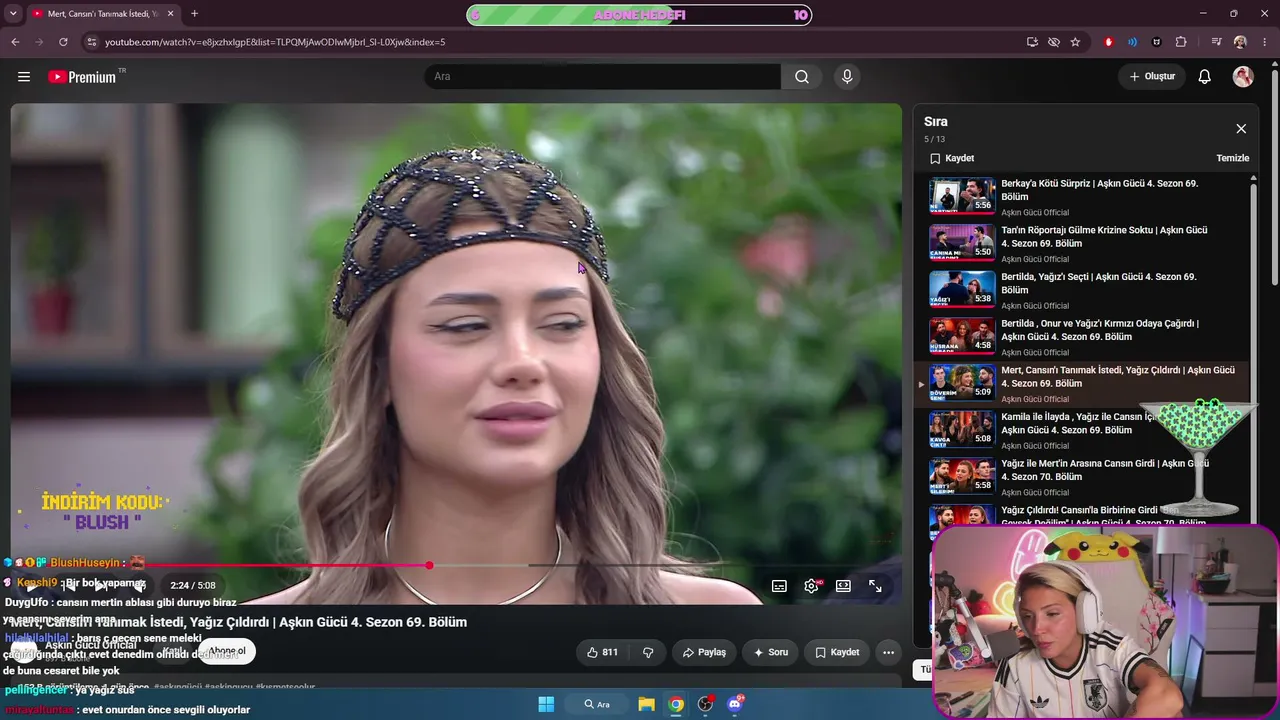1280x720 pixels.
Task: Open File Explorer from the taskbar
Action: pyautogui.click(x=646, y=704)
